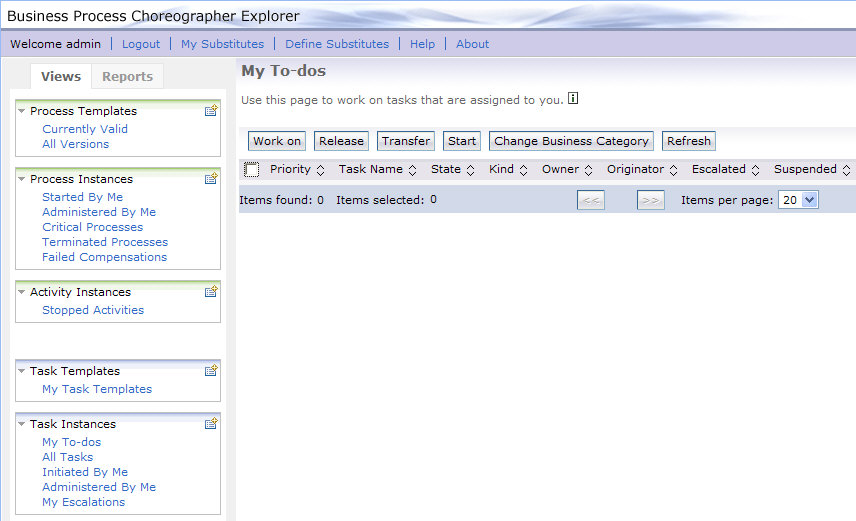Toggle the select-all checkbox in table header
Image resolution: width=856 pixels, height=521 pixels.
click(x=252, y=170)
